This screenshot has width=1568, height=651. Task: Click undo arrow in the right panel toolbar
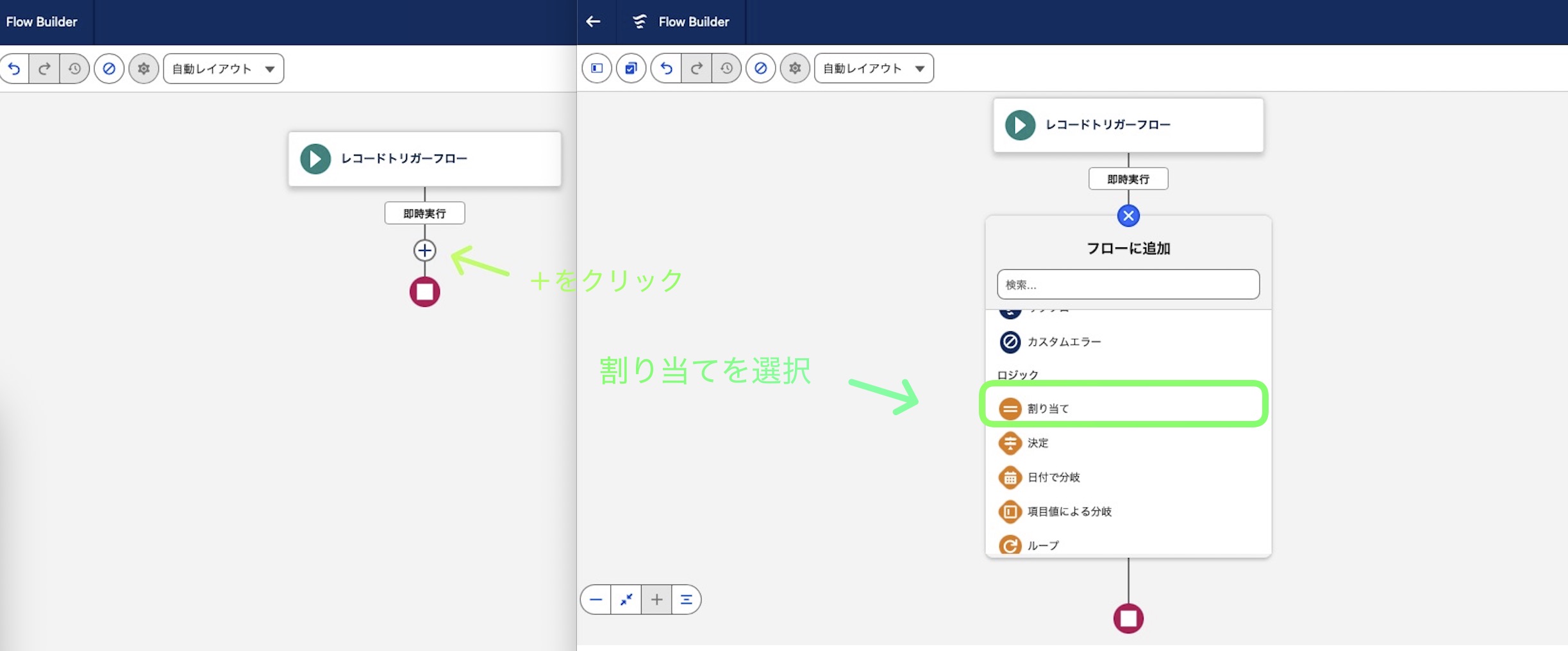point(666,68)
